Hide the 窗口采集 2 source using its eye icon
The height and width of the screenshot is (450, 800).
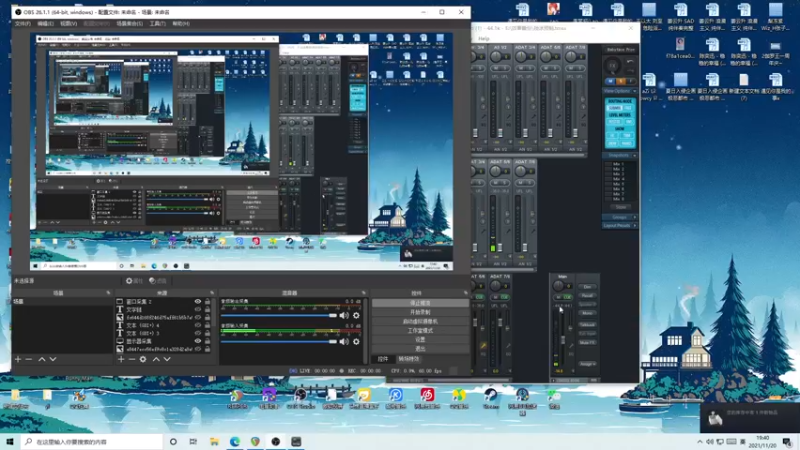point(198,301)
